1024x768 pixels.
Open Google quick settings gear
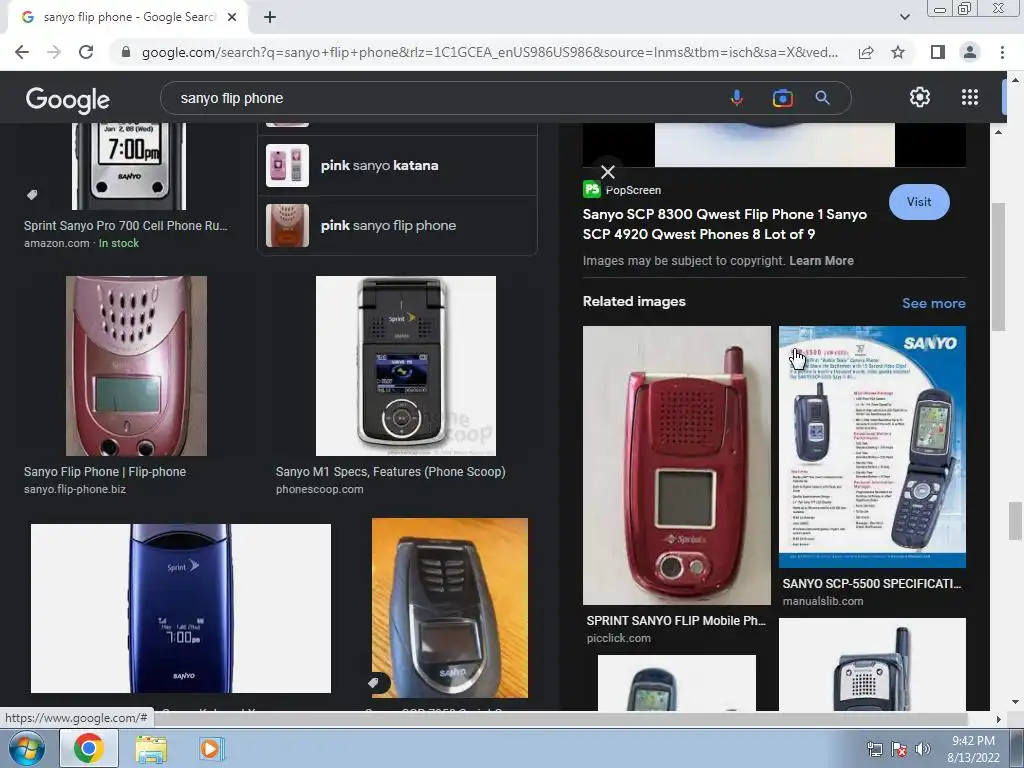(x=920, y=97)
